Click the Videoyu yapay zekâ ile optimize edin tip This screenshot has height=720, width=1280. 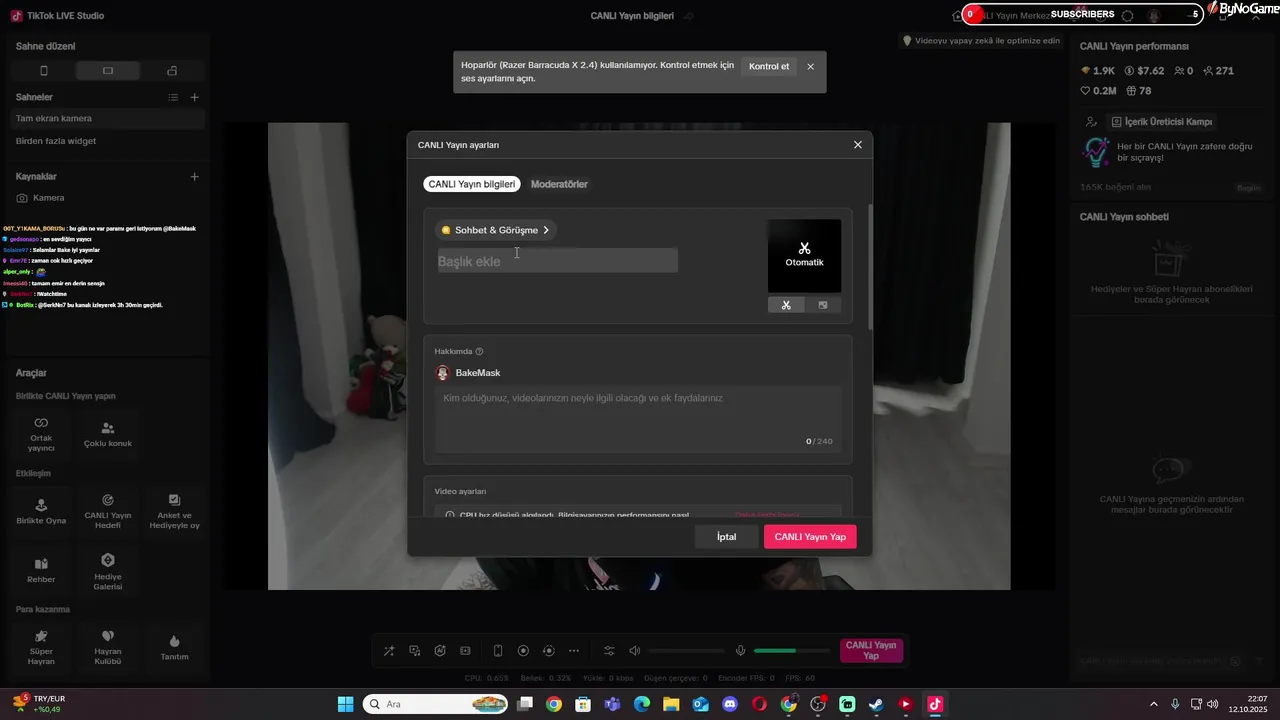(x=981, y=41)
